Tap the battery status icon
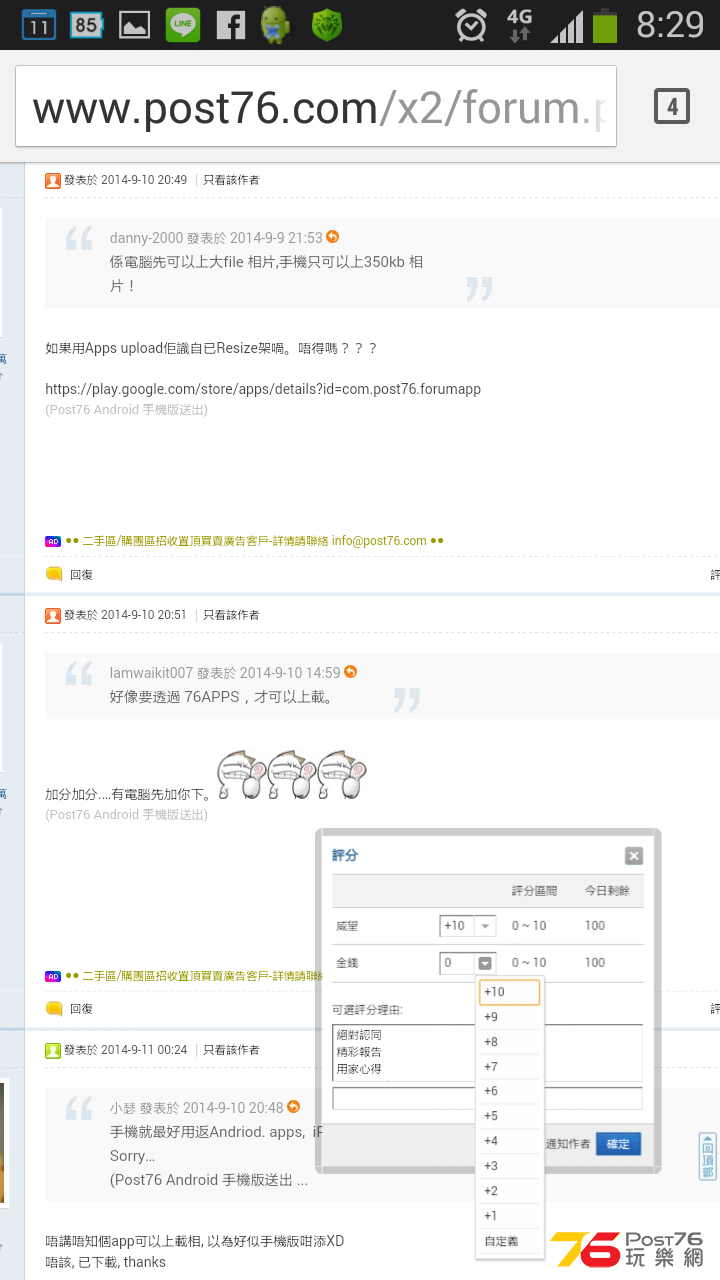Image resolution: width=720 pixels, height=1280 pixels. point(605,24)
